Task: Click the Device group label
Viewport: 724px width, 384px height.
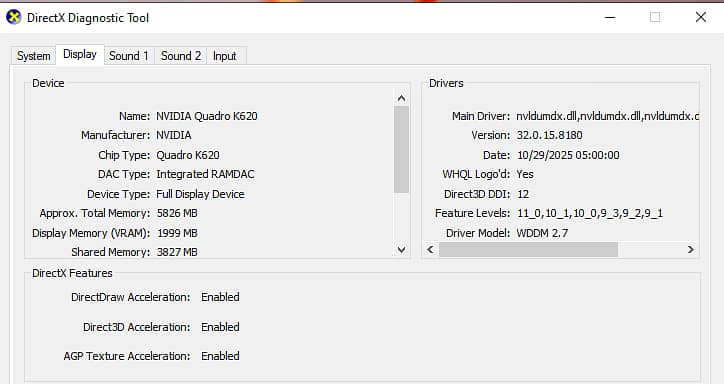Action: pyautogui.click(x=48, y=83)
